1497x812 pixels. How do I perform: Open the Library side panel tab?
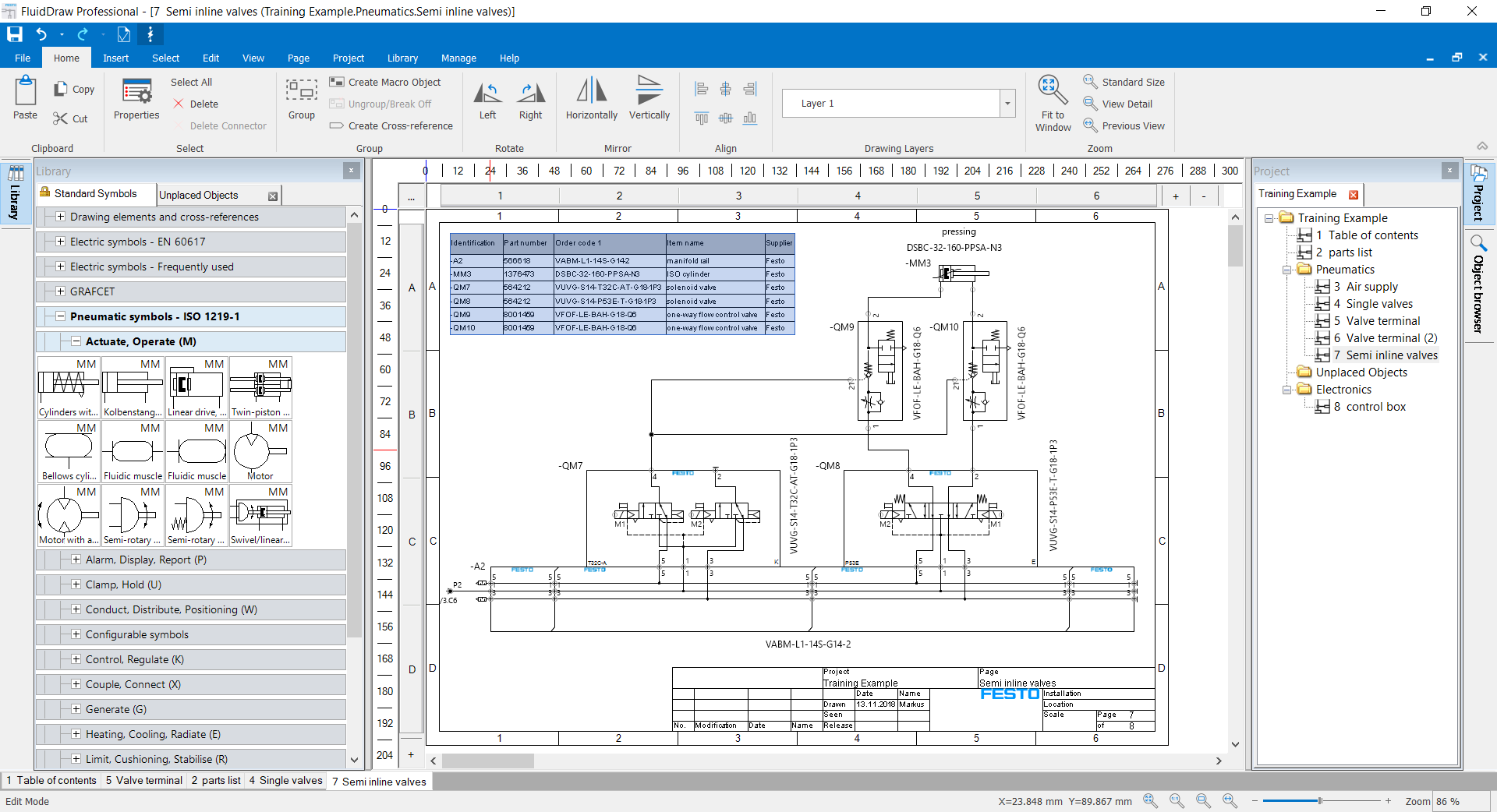click(x=15, y=192)
